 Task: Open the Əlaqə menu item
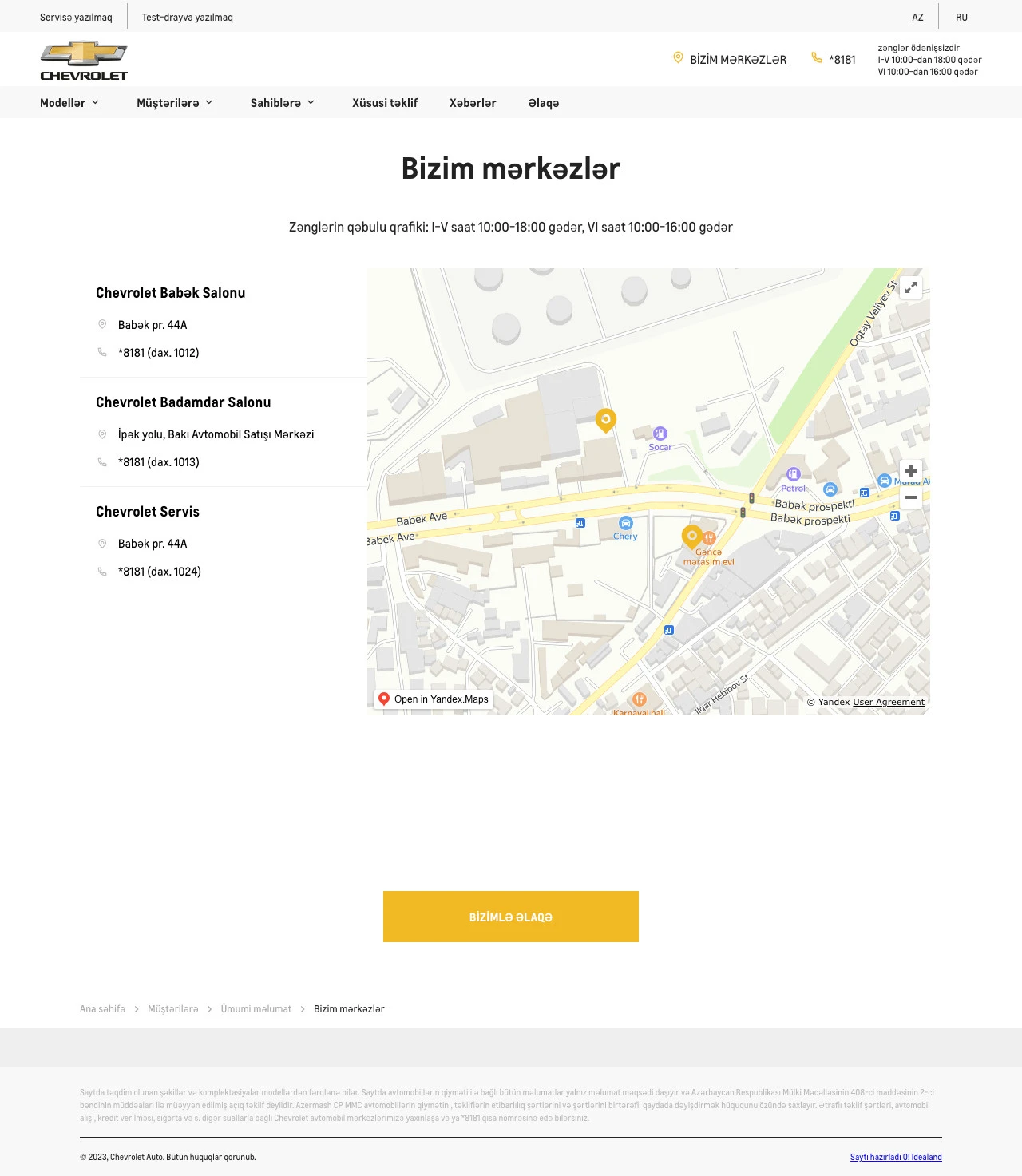544,103
